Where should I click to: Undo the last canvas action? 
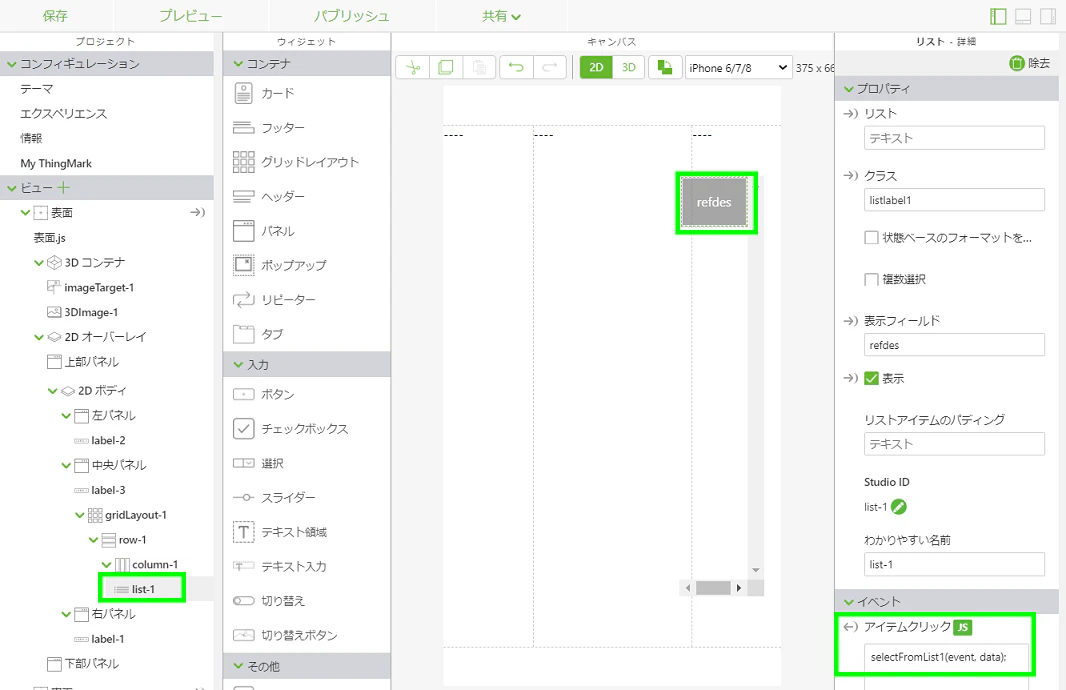point(517,67)
